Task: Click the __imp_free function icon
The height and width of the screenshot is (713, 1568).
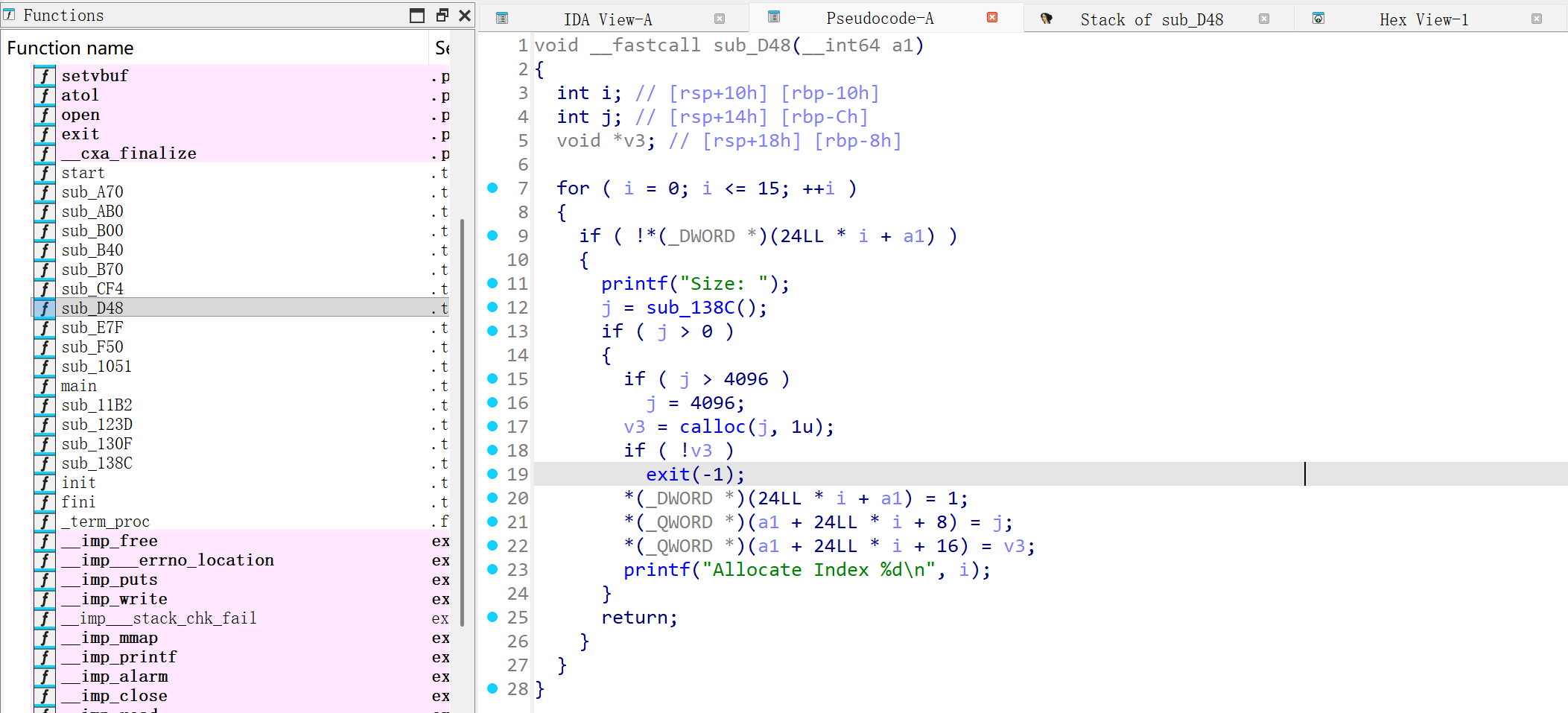Action: (x=45, y=541)
